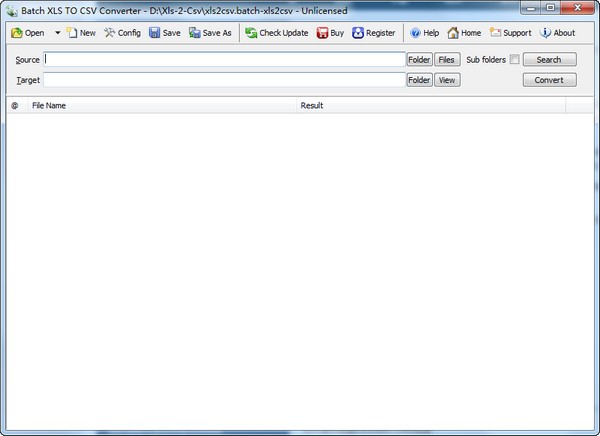Open Help from the toolbar
Viewport: 600px width, 436px height.
(416, 33)
